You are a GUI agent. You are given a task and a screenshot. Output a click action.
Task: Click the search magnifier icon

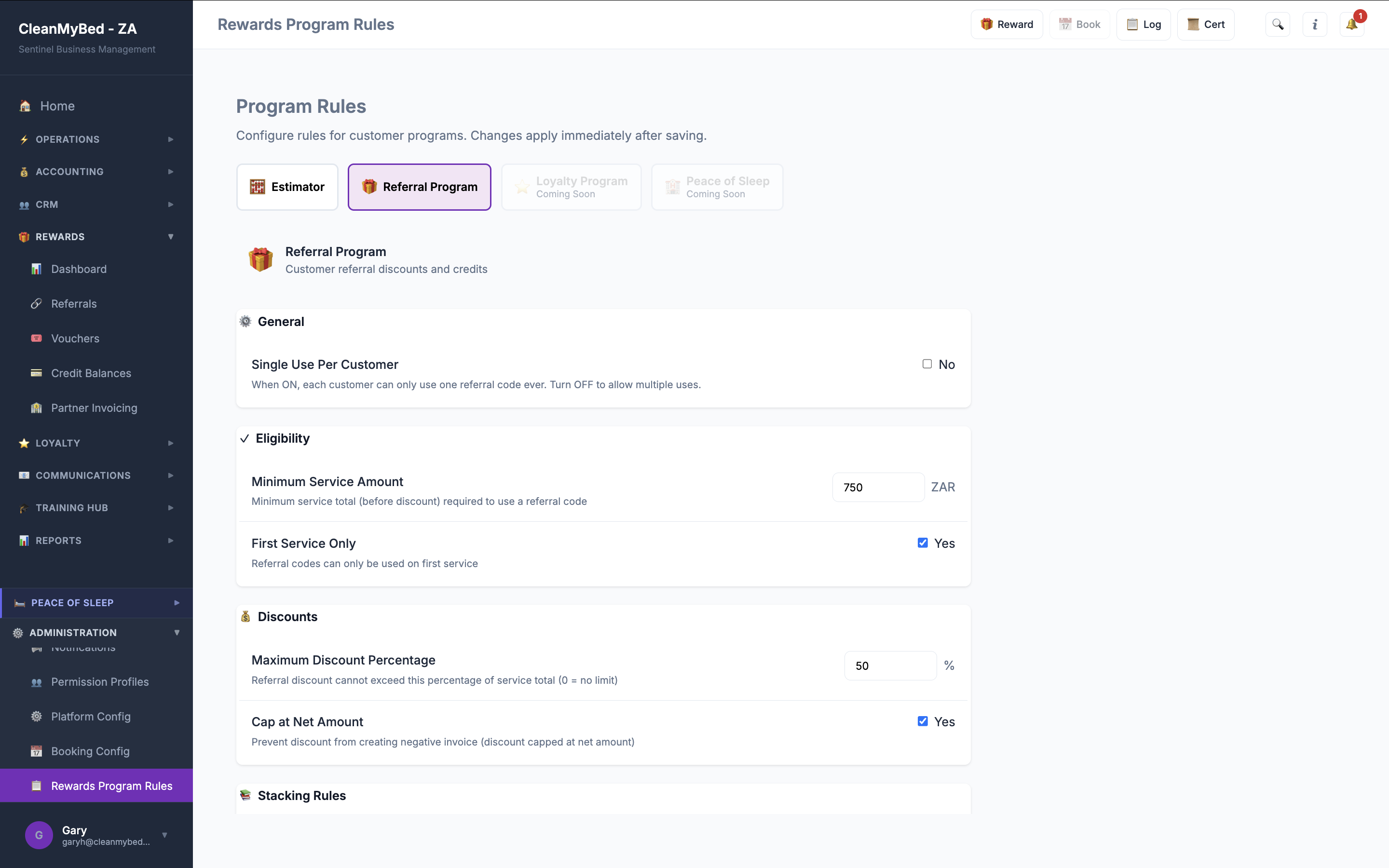(x=1278, y=24)
